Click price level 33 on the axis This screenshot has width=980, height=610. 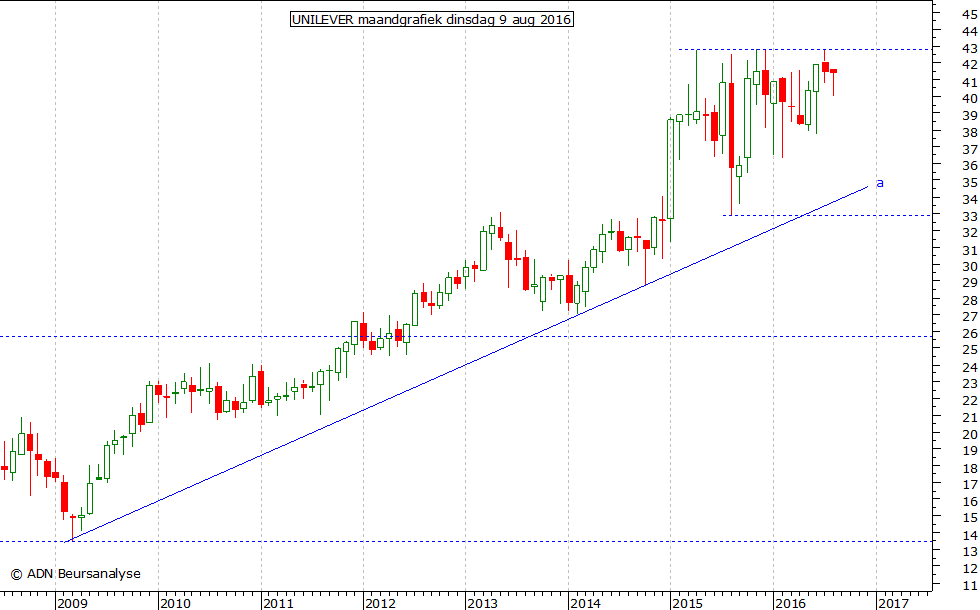[x=970, y=216]
